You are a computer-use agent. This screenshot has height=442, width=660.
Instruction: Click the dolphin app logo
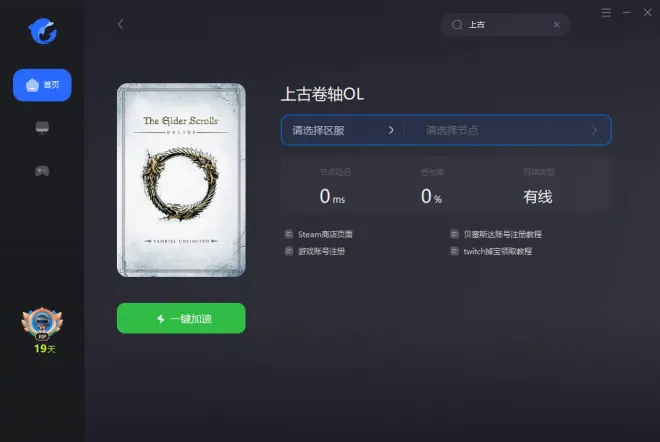pos(43,31)
